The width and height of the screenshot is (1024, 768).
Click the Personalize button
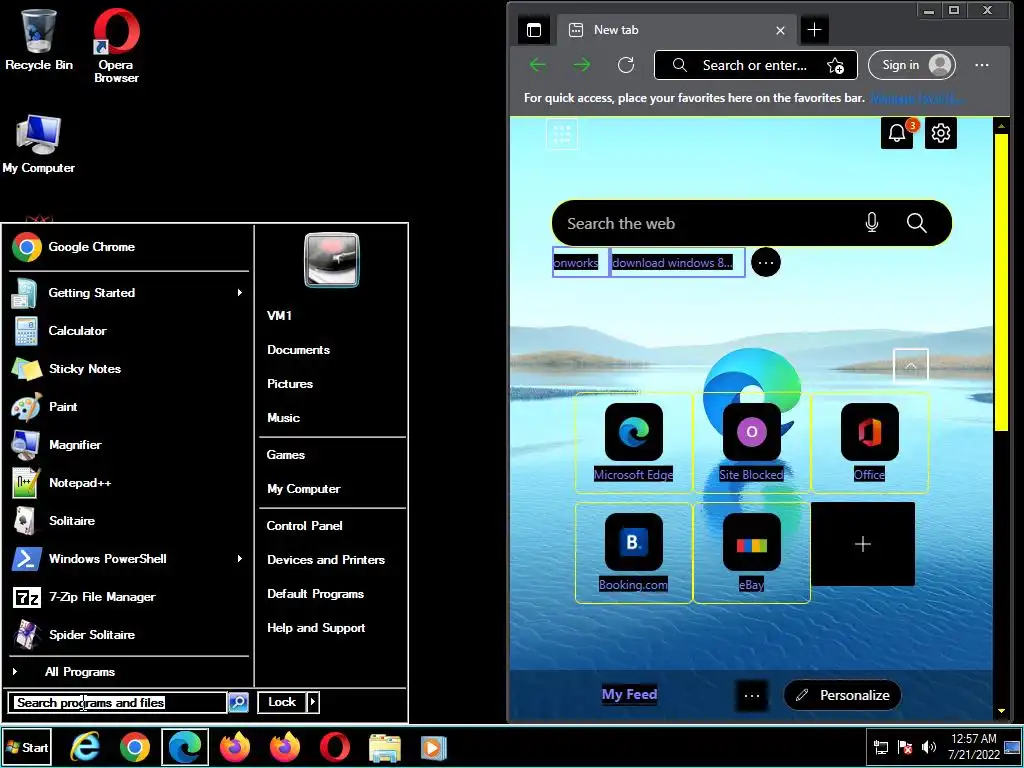pos(842,696)
